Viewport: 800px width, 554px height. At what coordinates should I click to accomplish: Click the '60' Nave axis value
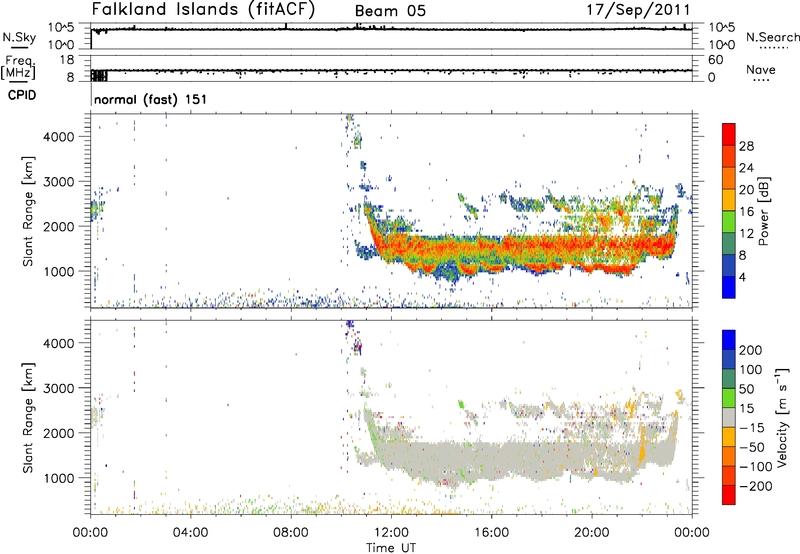pyautogui.click(x=715, y=60)
